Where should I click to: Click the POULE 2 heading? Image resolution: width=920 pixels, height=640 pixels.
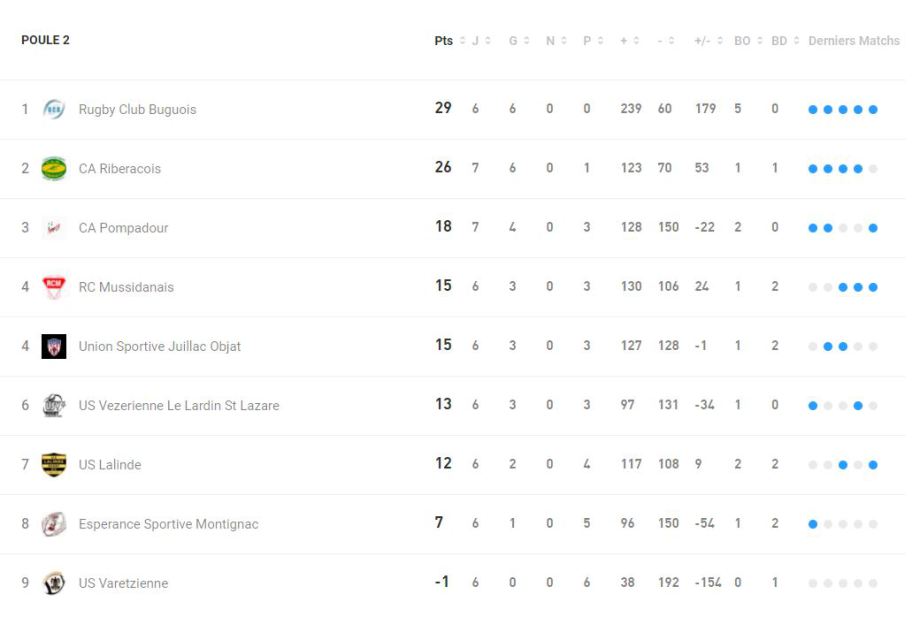pos(45,40)
